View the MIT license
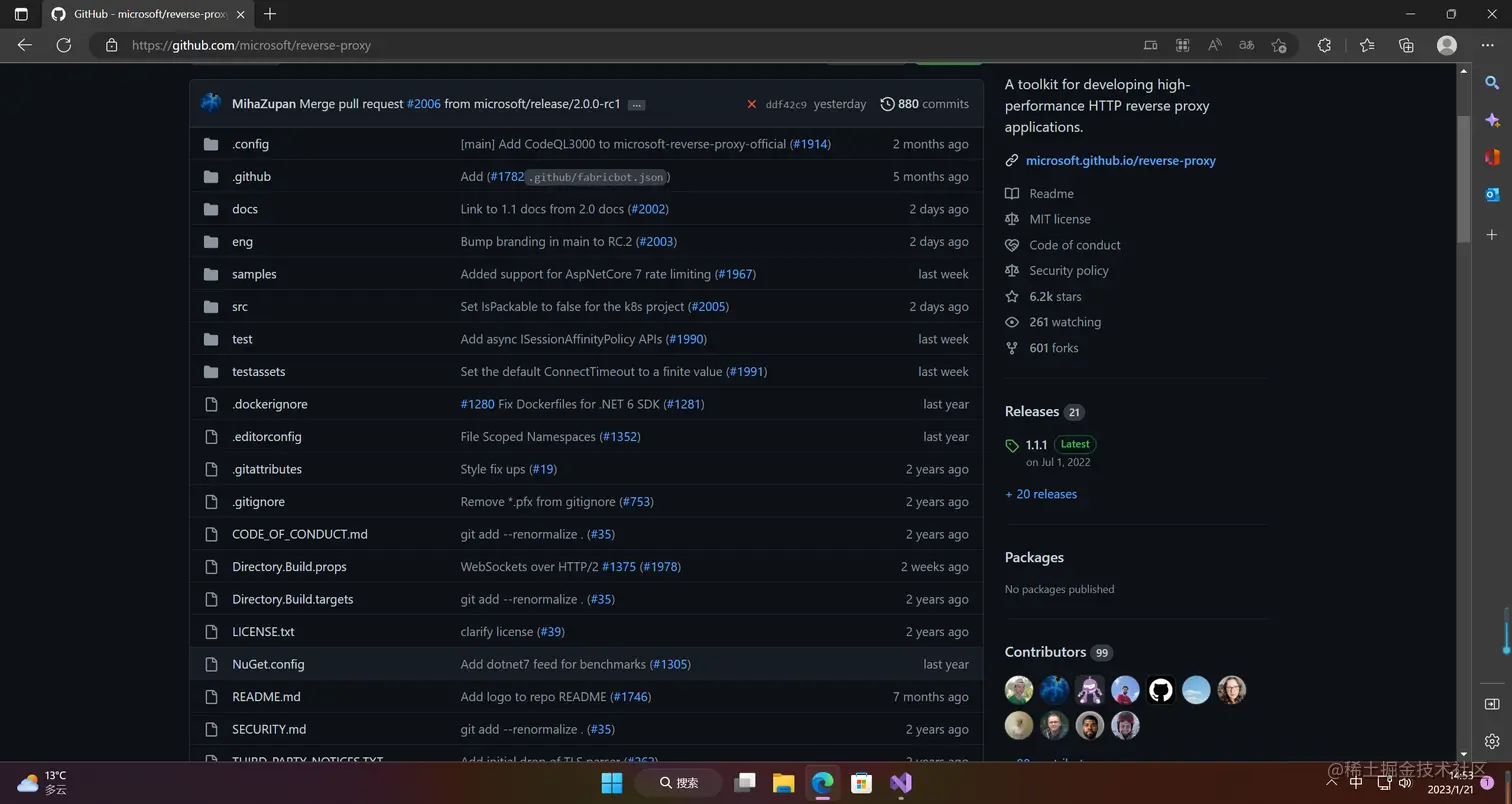Viewport: 1512px width, 804px height. pos(1060,219)
